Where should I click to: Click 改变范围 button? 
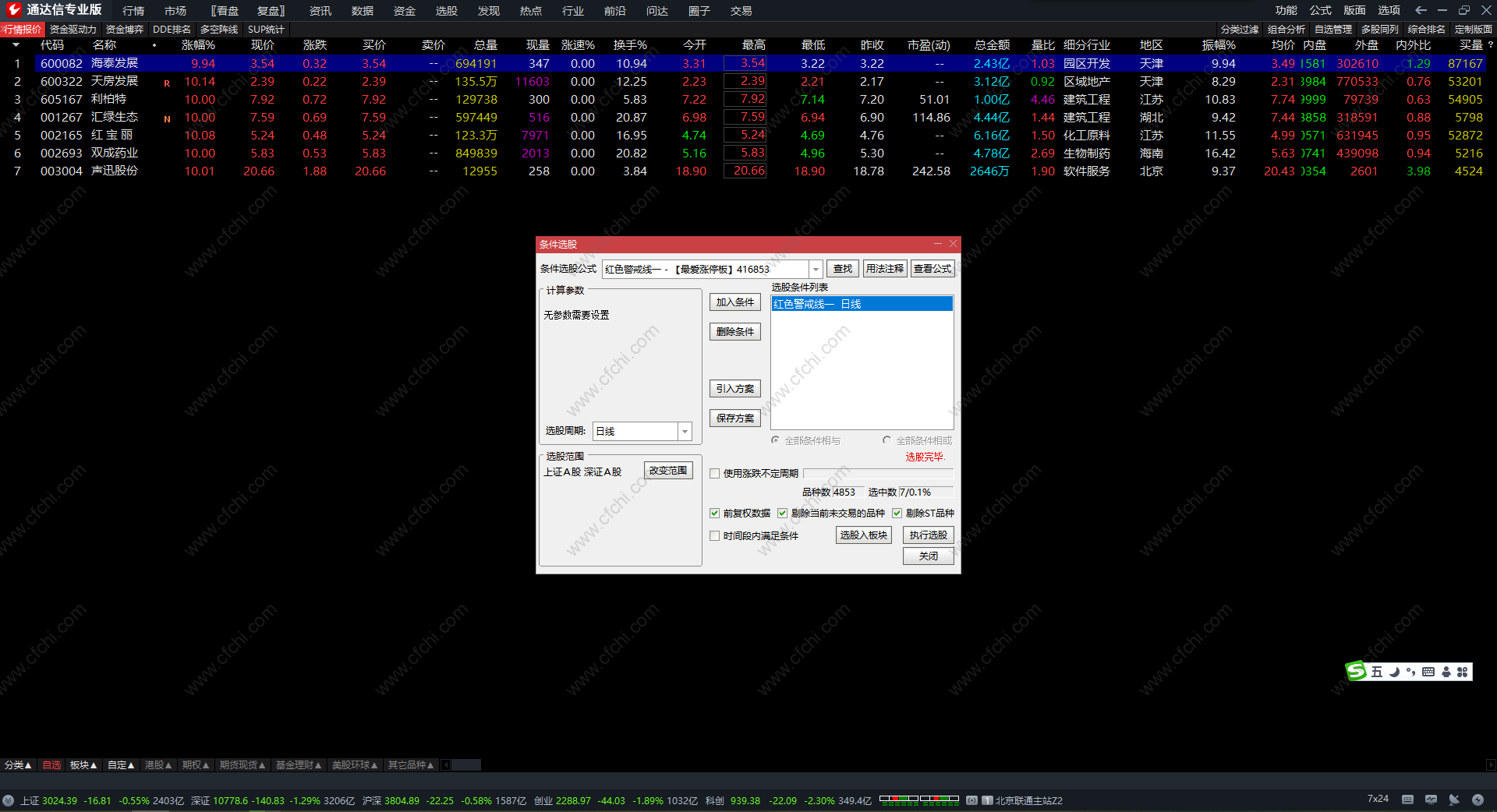(x=668, y=471)
